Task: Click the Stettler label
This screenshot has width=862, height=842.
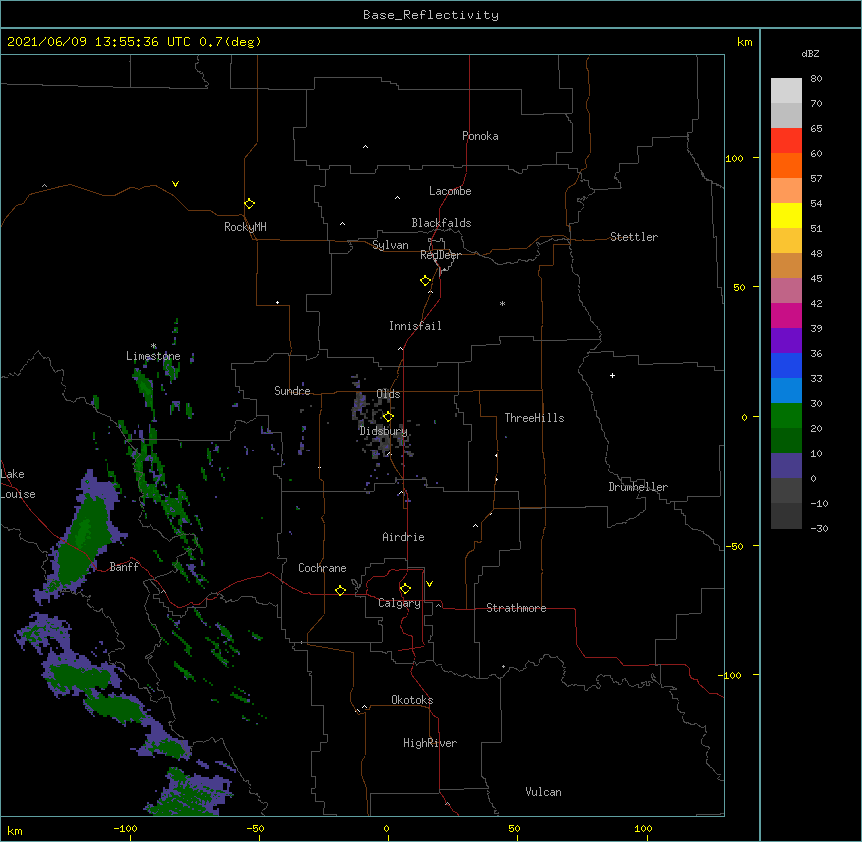Action: coord(634,237)
